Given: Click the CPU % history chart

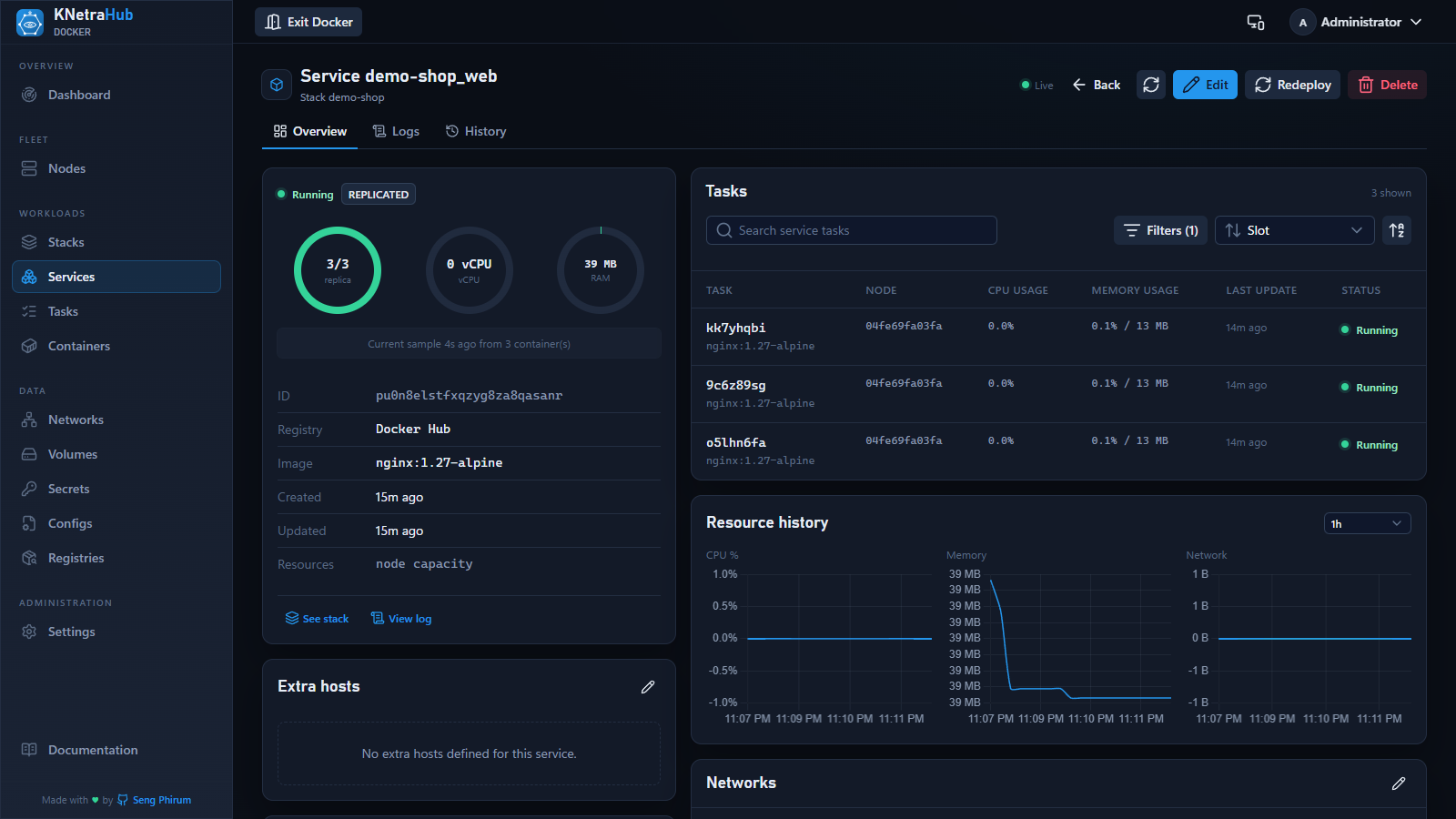Looking at the screenshot, I should (x=817, y=638).
